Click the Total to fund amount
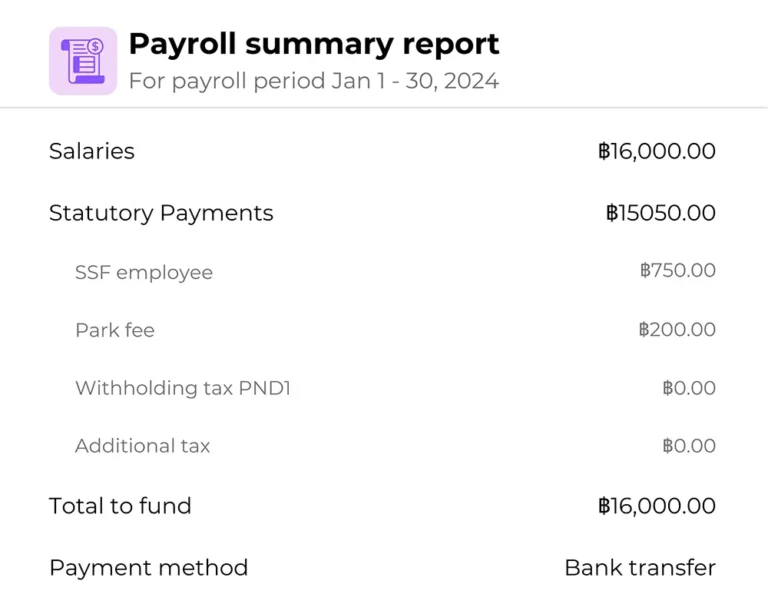The image size is (768, 604). (657, 506)
